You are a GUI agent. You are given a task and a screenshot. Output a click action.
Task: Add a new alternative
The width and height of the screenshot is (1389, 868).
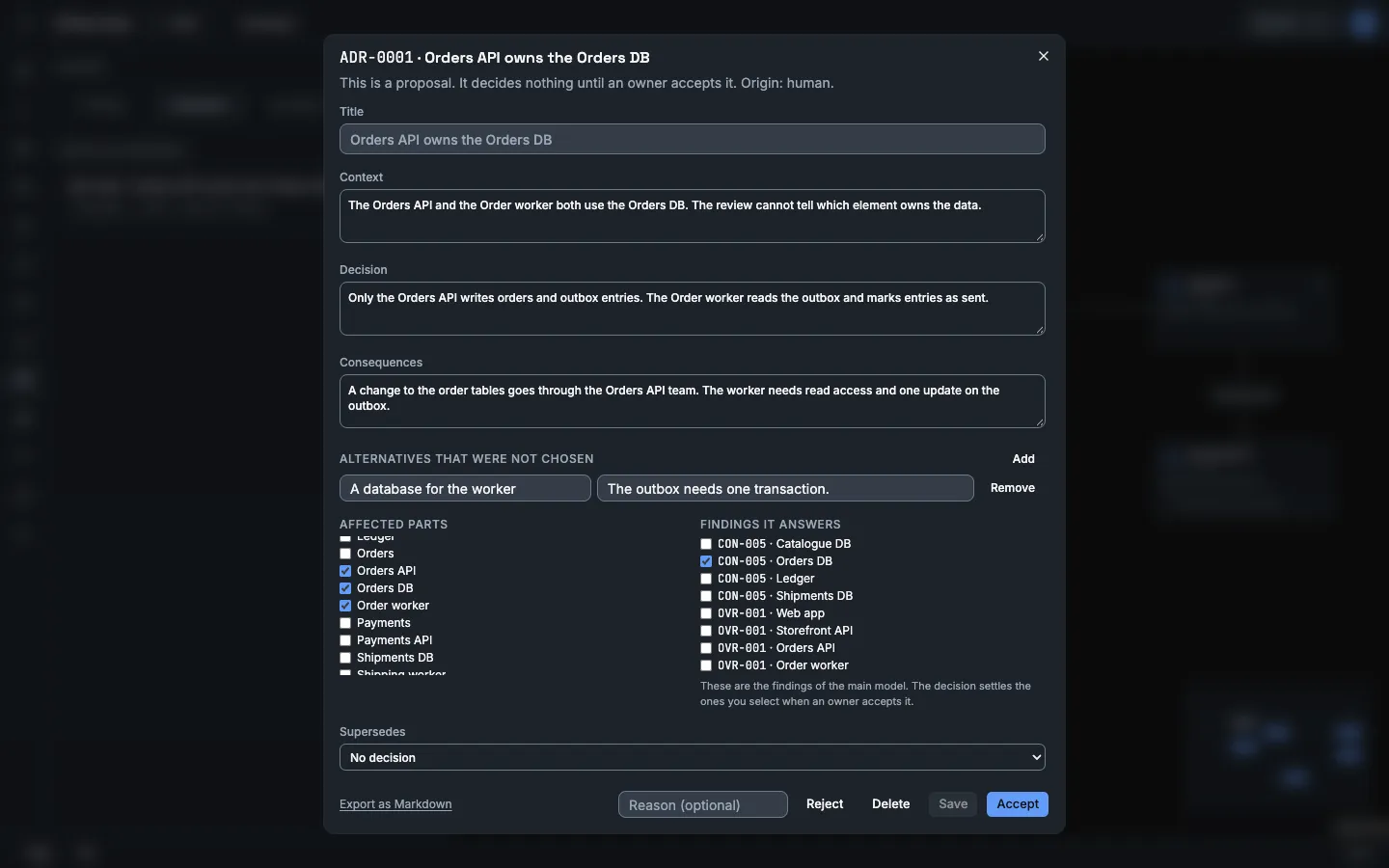click(1023, 459)
